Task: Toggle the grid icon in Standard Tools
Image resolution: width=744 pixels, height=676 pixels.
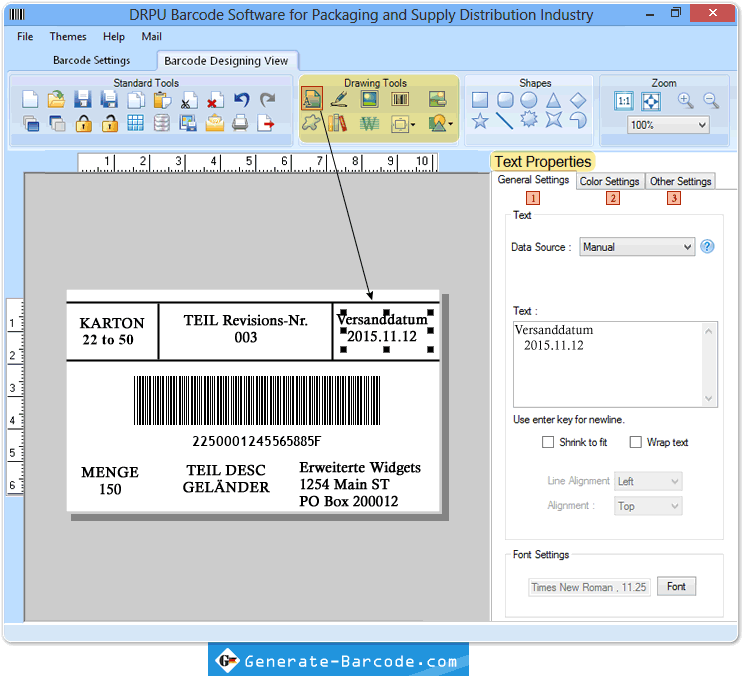Action: pyautogui.click(x=136, y=124)
